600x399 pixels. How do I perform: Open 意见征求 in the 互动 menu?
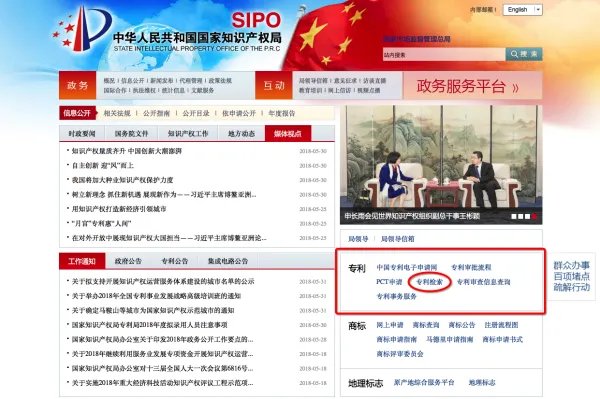345,81
